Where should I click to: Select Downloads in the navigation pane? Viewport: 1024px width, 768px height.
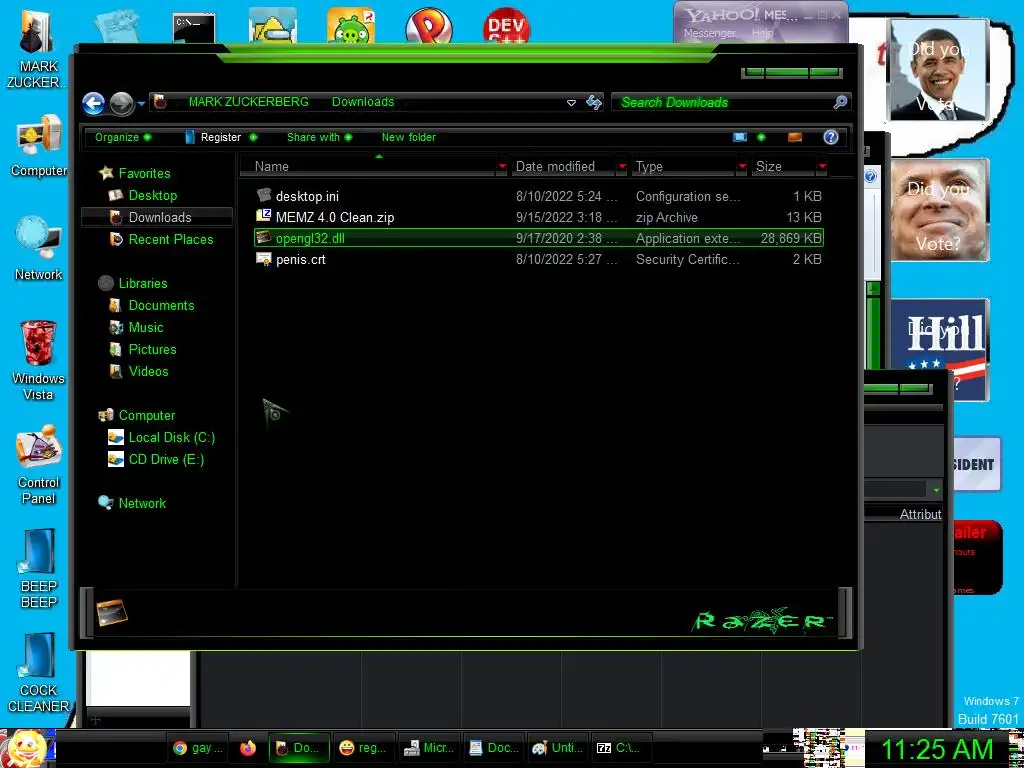(157, 217)
